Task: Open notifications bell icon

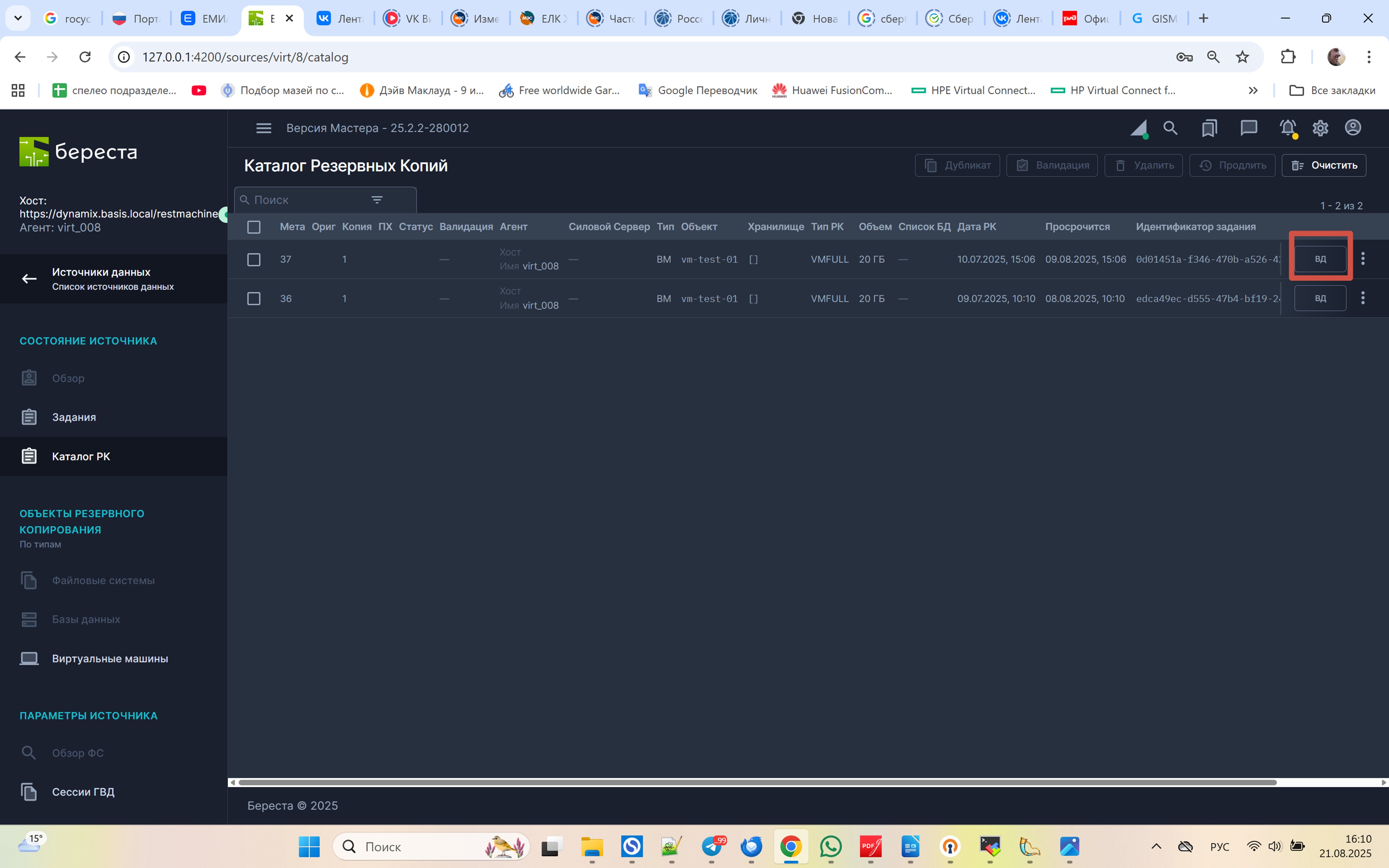Action: point(1288,128)
